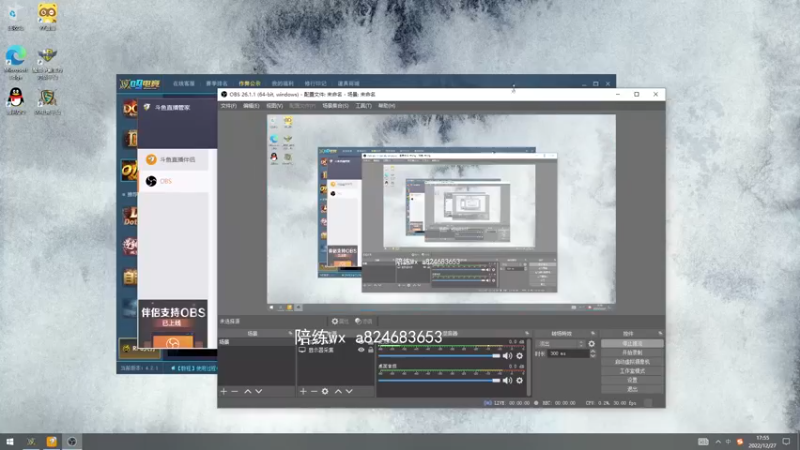Viewport: 800px width, 450px height.
Task: Mute the mixer channel above 桌面音频
Action: [507, 356]
